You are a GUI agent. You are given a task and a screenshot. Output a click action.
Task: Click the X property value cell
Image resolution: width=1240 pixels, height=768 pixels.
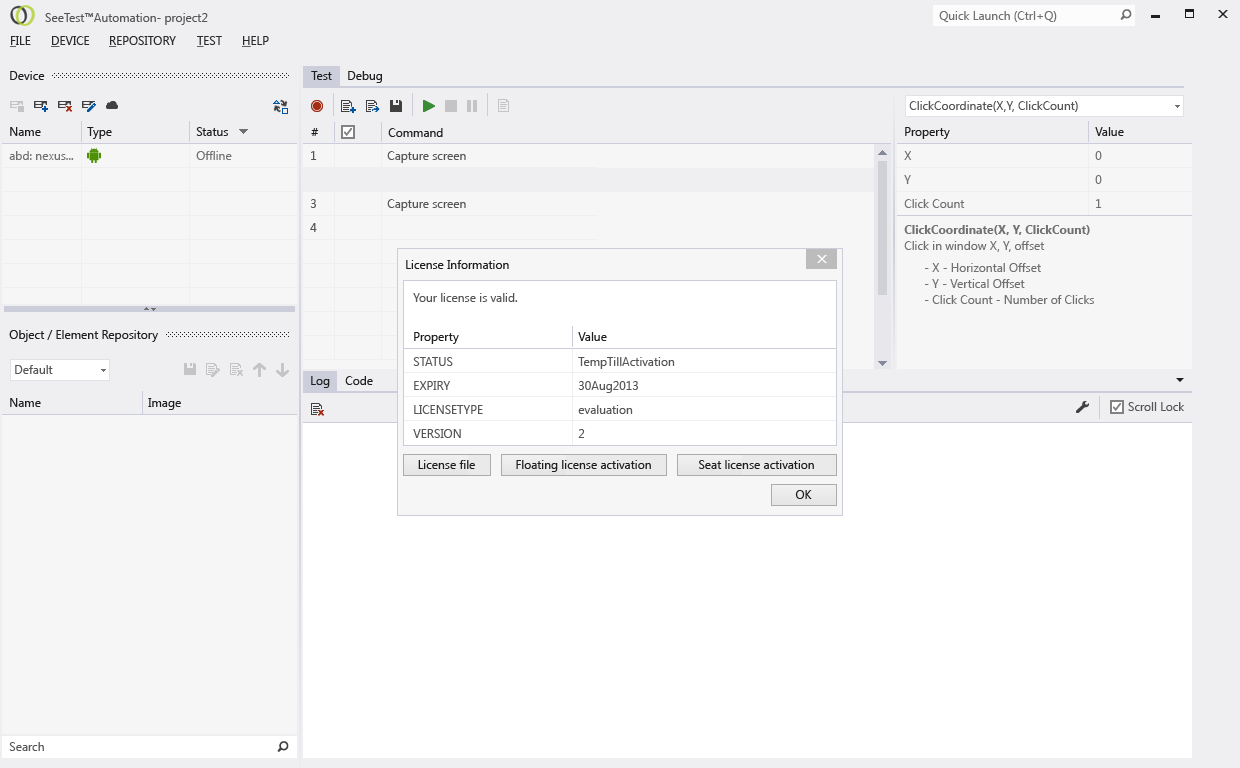1140,156
